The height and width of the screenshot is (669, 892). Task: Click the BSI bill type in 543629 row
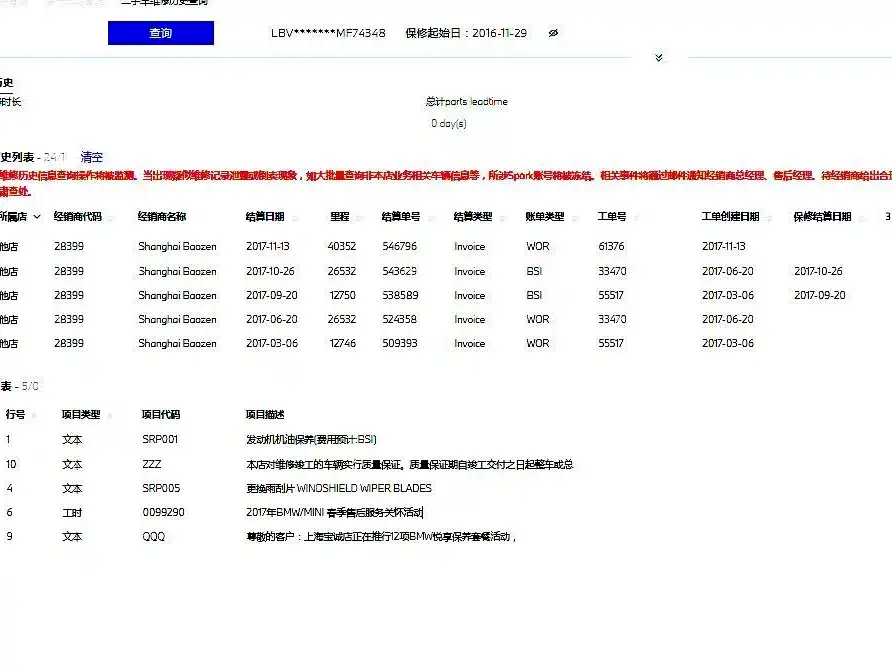click(x=534, y=271)
